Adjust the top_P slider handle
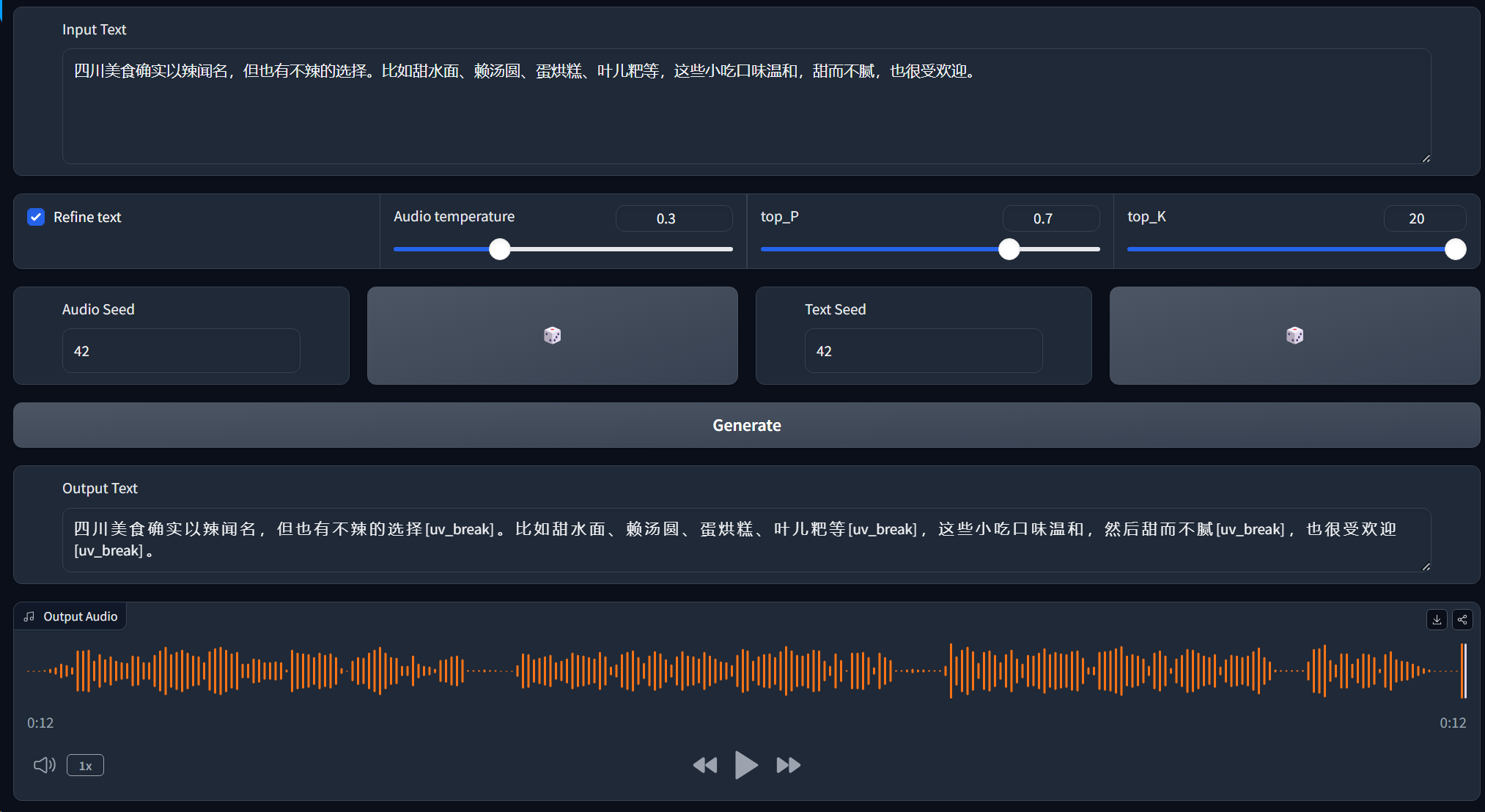1485x812 pixels. click(x=1009, y=249)
